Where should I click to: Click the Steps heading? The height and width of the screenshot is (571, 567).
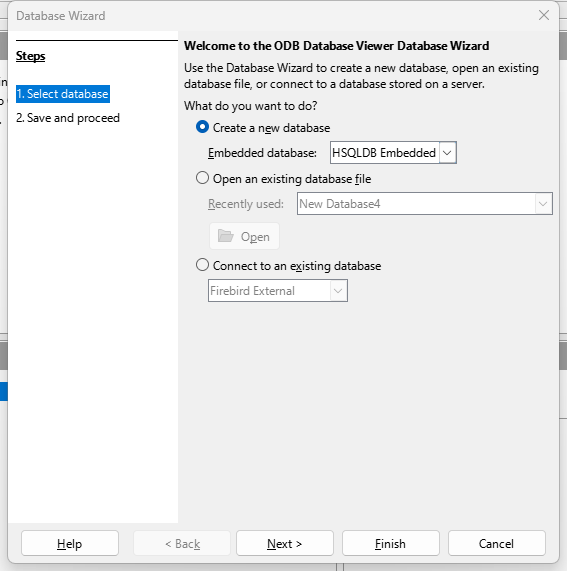click(x=31, y=56)
